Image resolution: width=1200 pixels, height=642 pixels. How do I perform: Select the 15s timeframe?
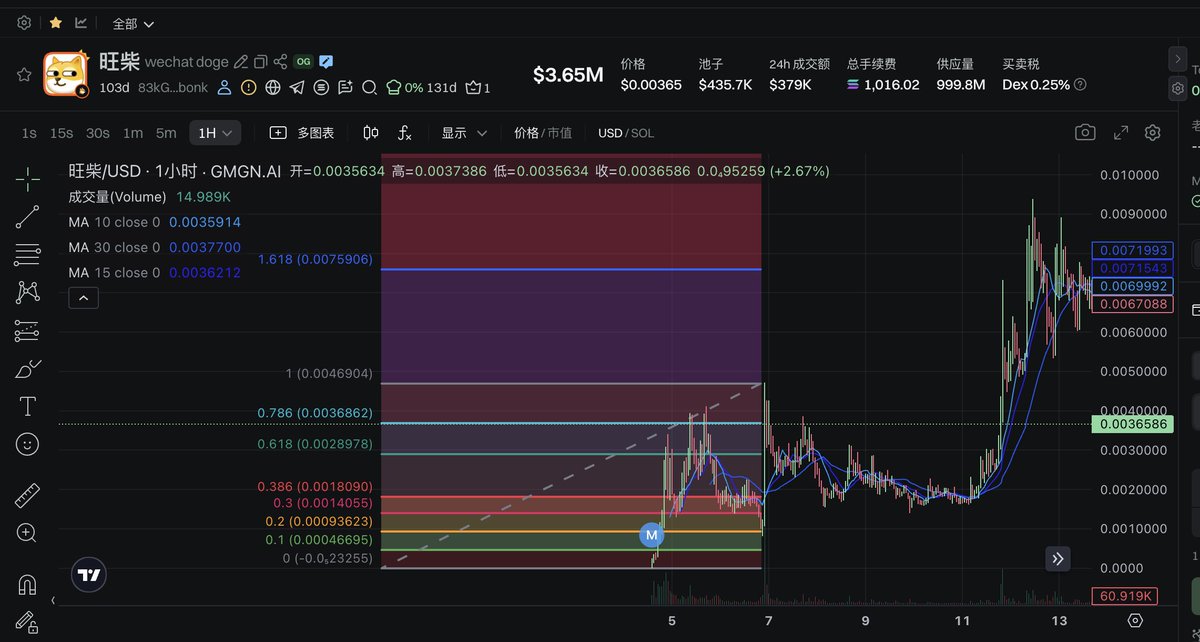click(x=61, y=133)
